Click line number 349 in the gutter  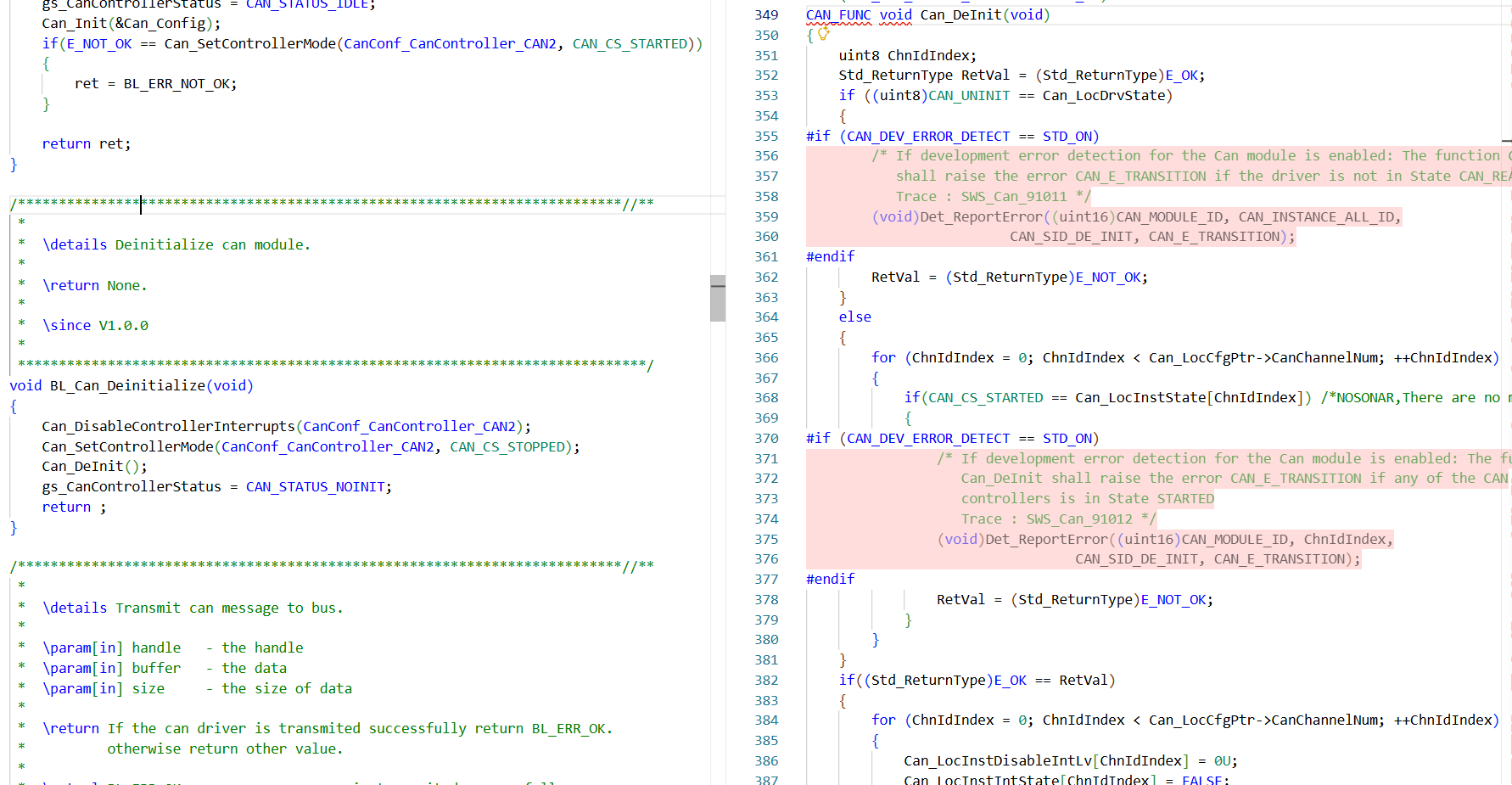pos(766,14)
